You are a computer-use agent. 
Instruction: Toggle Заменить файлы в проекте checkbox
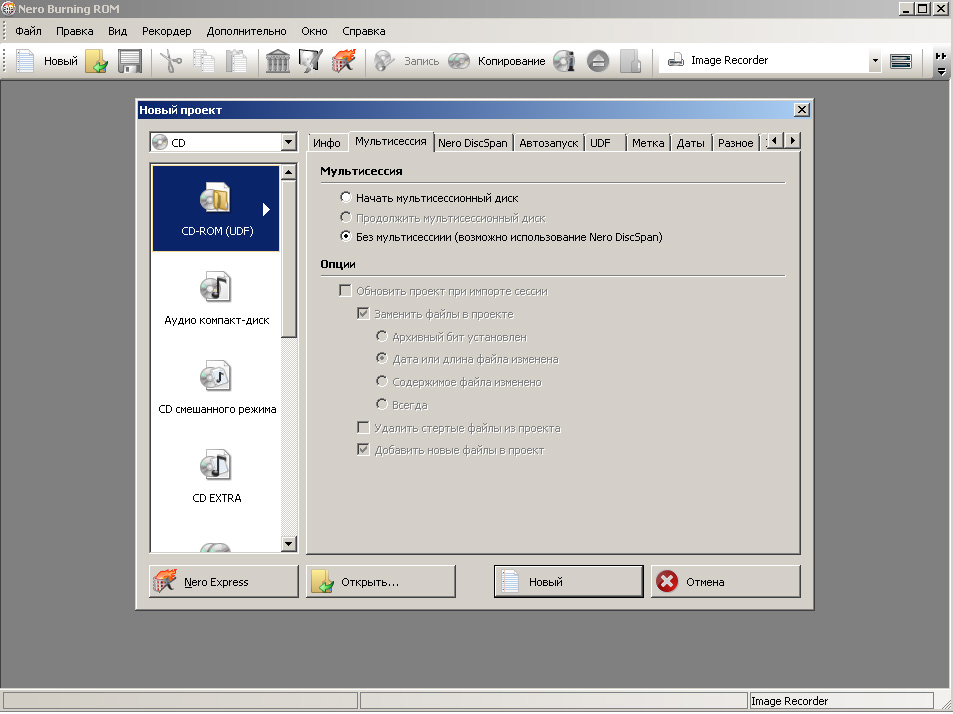363,314
